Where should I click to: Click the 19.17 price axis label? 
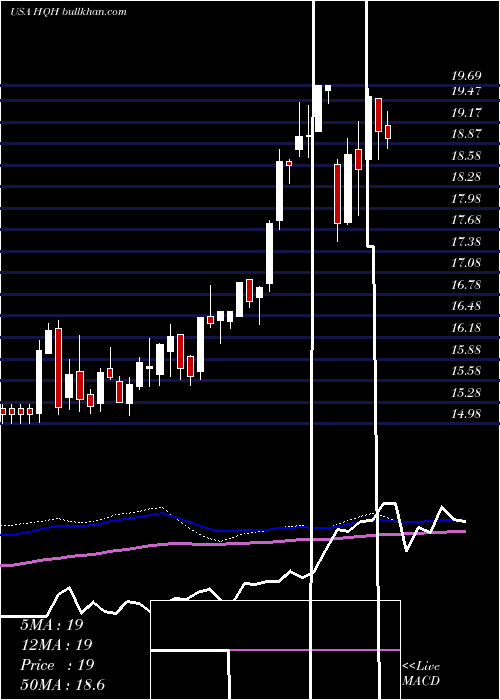467,112
